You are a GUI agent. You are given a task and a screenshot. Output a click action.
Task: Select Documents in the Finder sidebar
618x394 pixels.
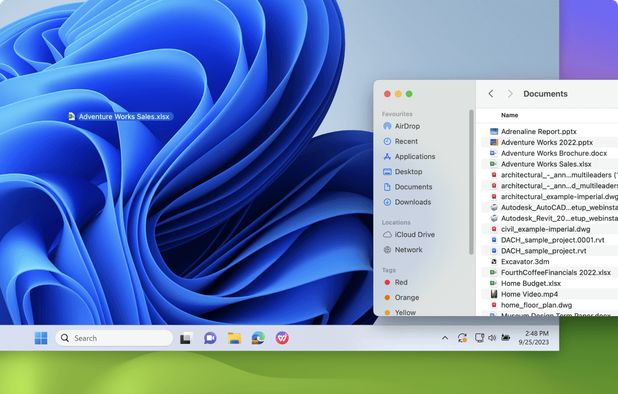[408, 187]
